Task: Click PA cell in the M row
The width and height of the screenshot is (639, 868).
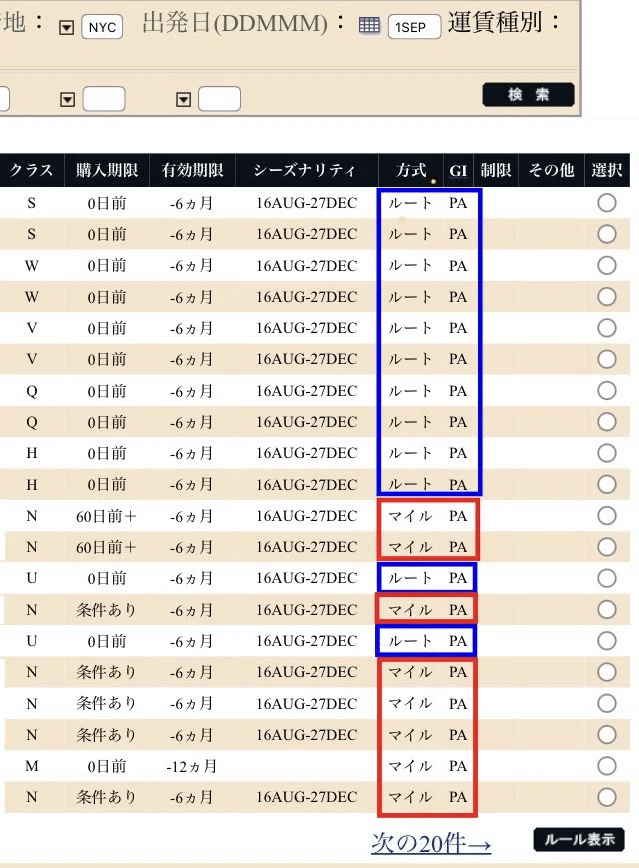Action: click(458, 766)
